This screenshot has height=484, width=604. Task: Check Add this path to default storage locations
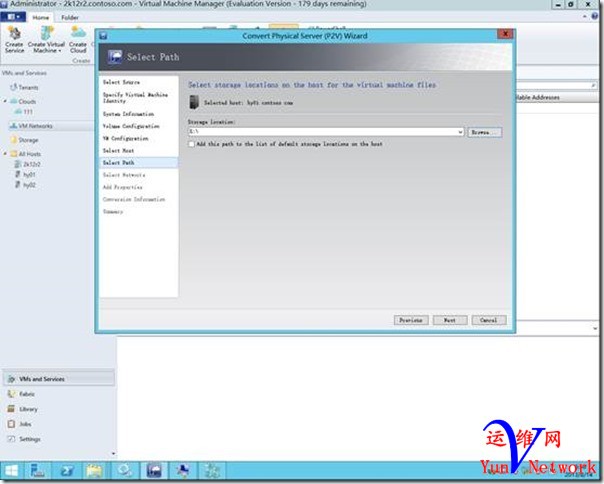click(x=191, y=144)
